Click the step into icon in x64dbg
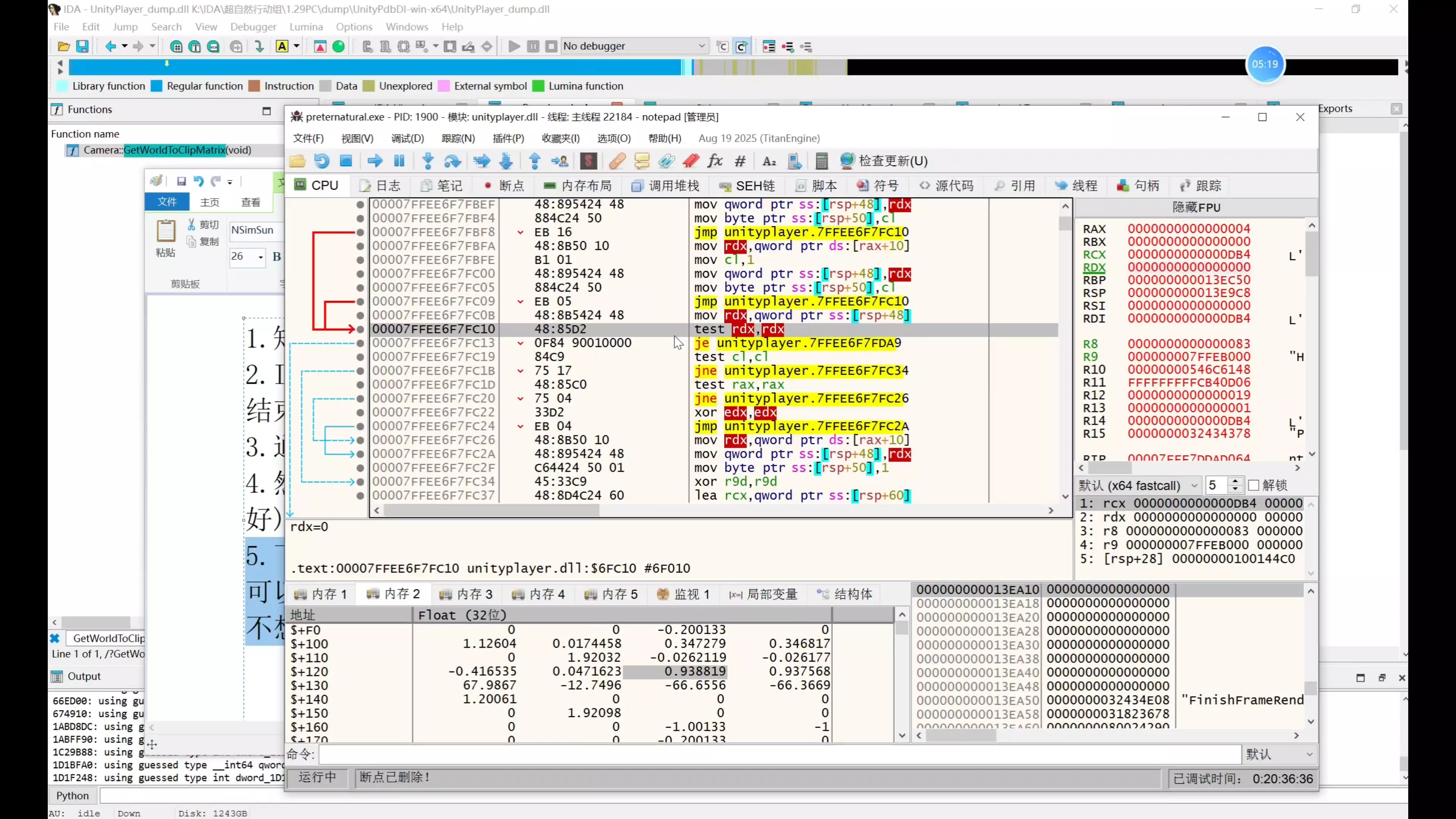1456x819 pixels. pos(428,161)
